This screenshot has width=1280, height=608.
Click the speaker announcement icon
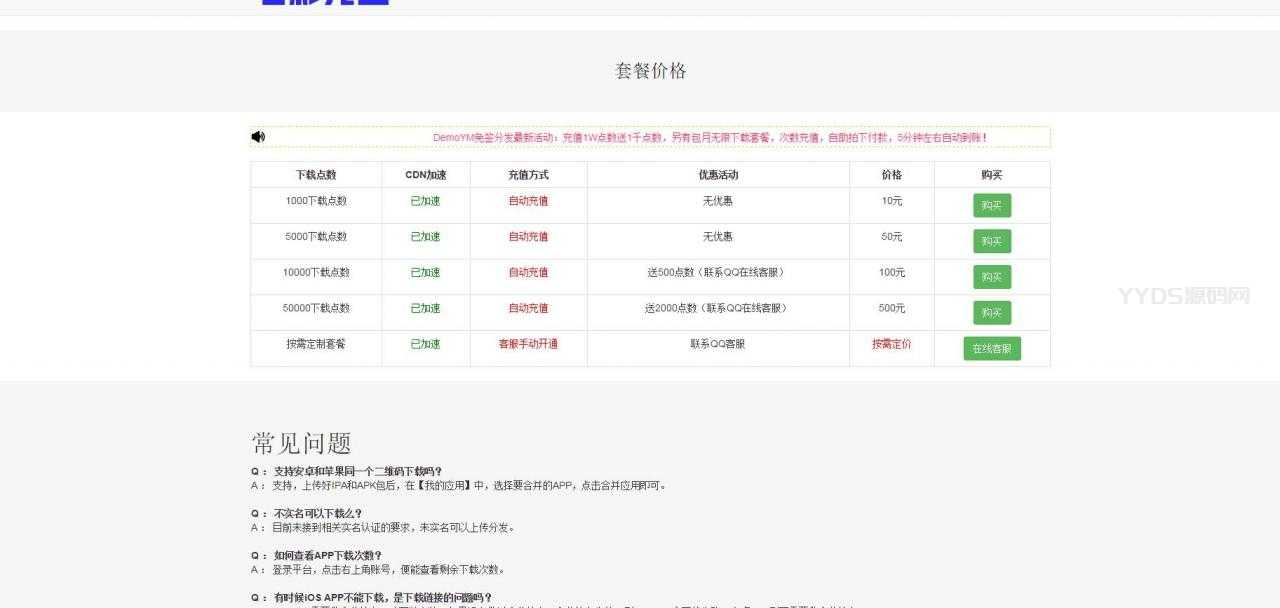pos(258,137)
